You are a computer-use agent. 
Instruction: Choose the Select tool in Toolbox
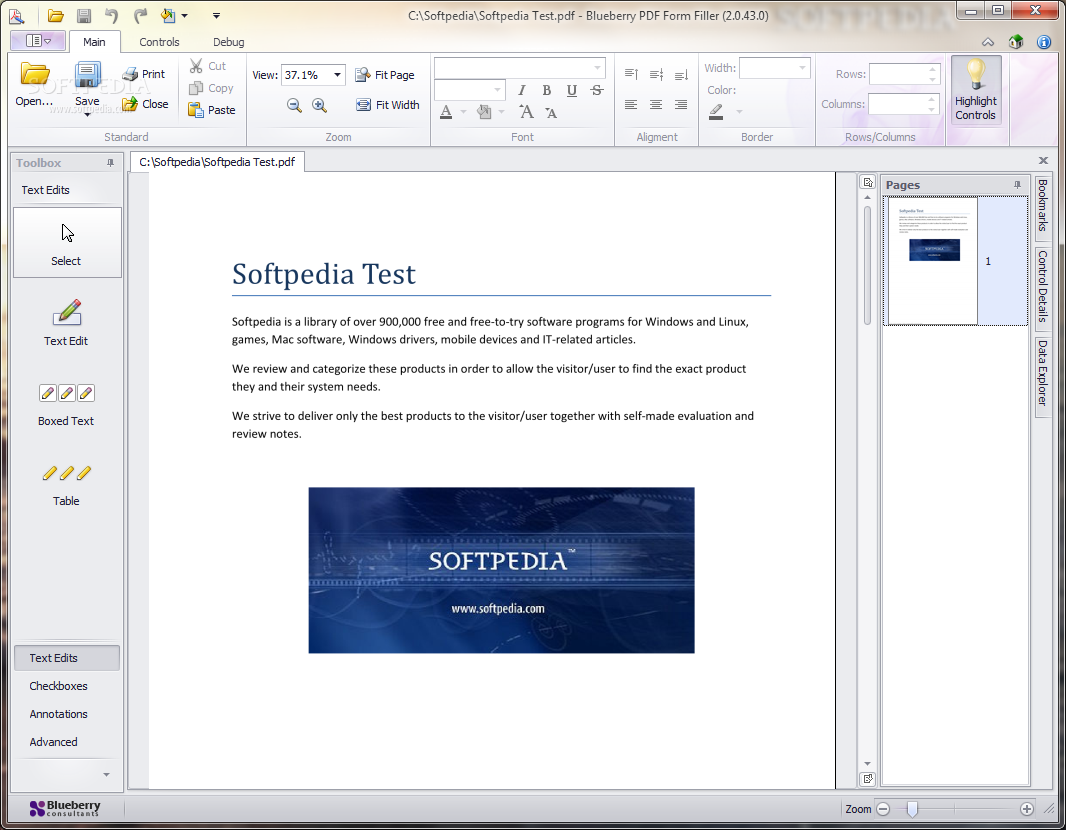[67, 243]
